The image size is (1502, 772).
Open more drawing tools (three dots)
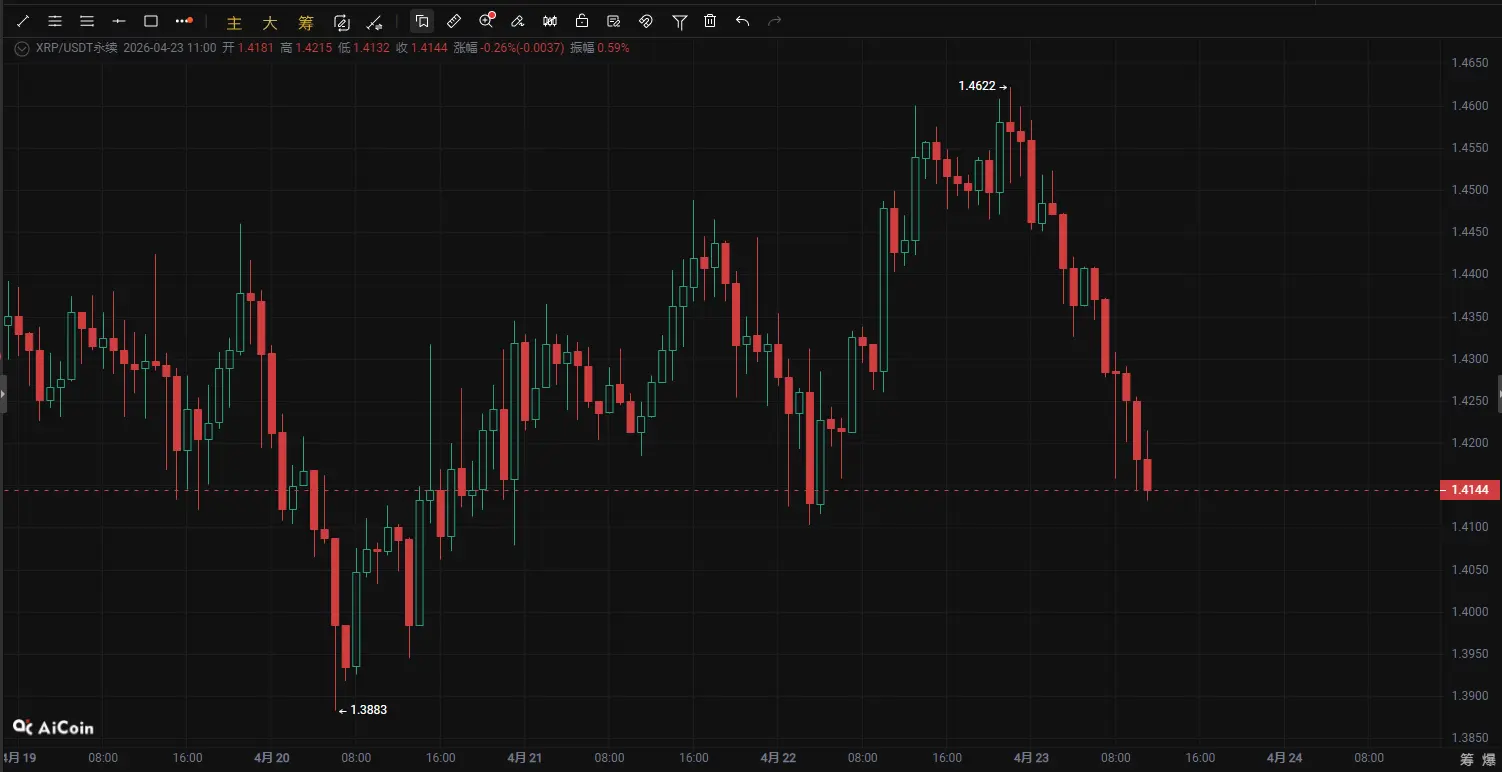[183, 20]
